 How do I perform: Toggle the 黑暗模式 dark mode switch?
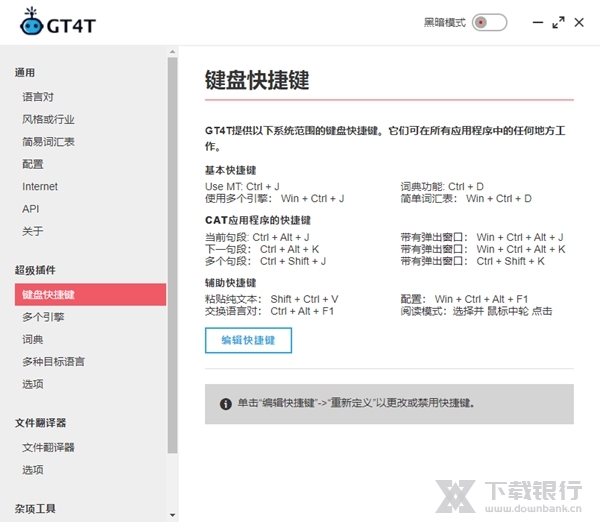pyautogui.click(x=489, y=23)
